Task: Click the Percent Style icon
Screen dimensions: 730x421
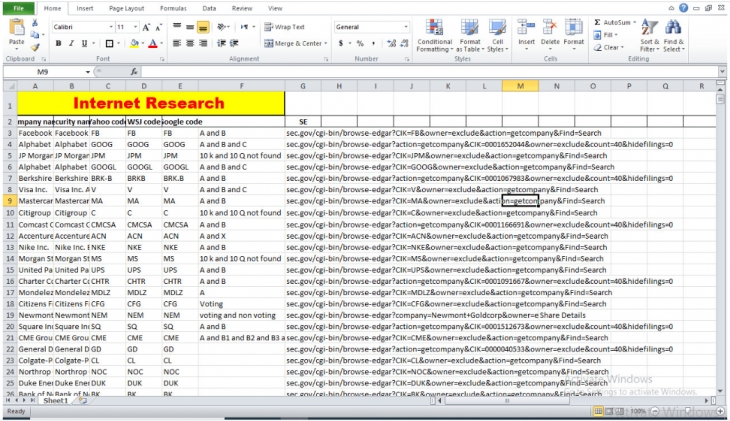Action: [x=360, y=43]
